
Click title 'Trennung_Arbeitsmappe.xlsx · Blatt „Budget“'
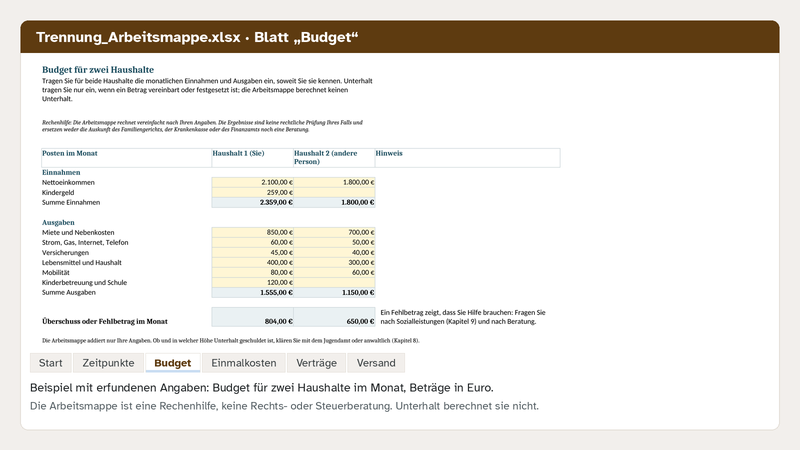point(197,37)
